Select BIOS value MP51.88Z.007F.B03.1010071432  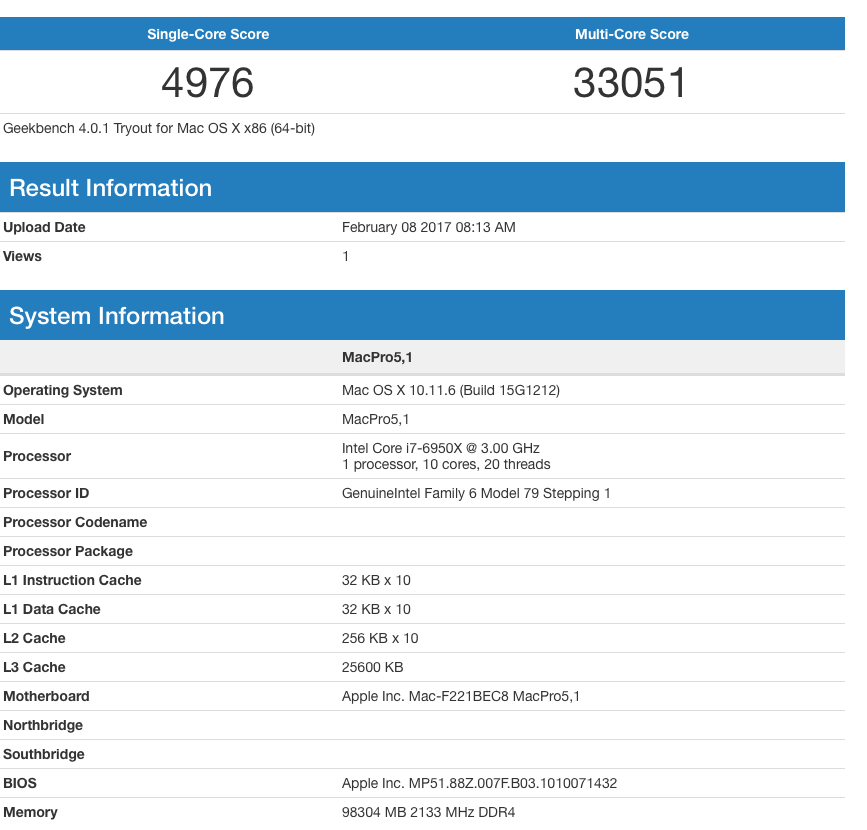pyautogui.click(x=513, y=784)
